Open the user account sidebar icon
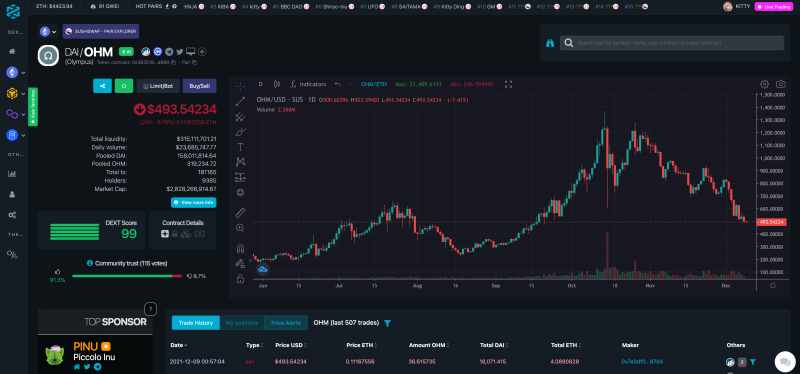800x374 pixels. [x=12, y=194]
